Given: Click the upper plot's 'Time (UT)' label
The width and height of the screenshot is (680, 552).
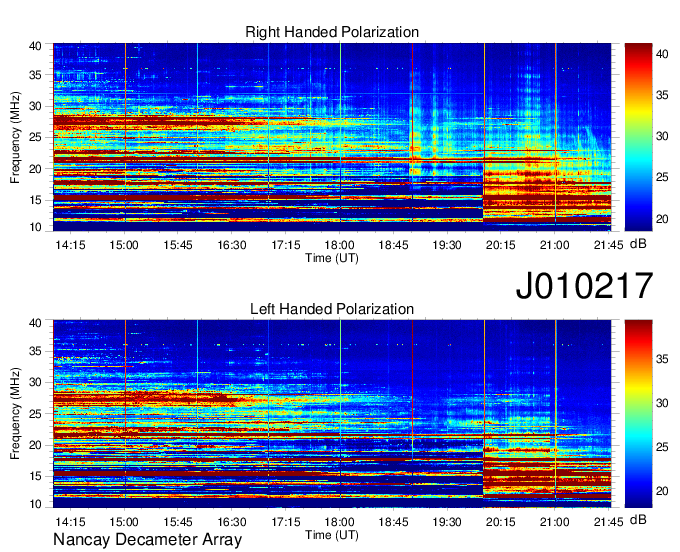Looking at the screenshot, I should [332, 258].
